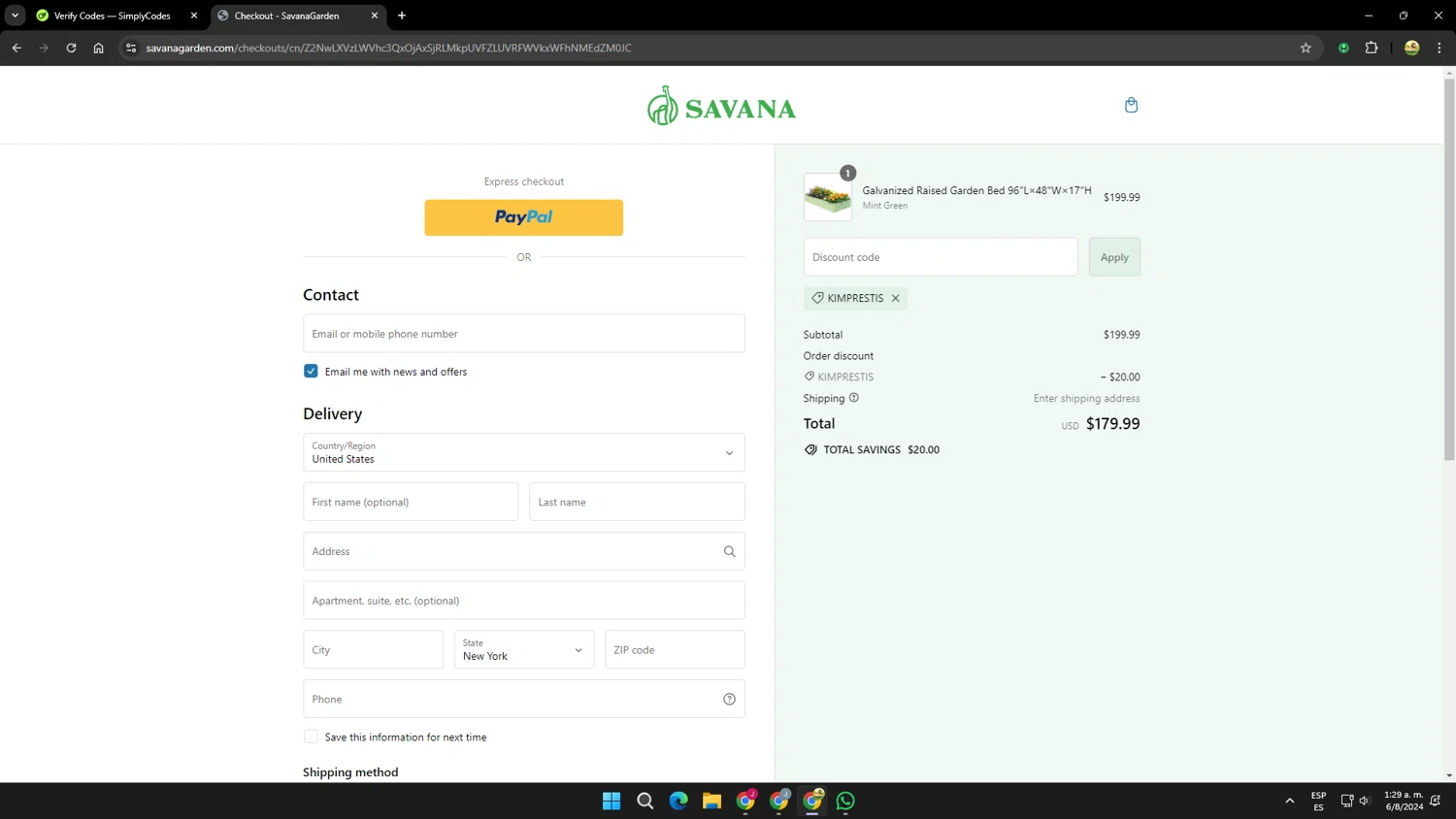The image size is (1456, 819).
Task: Open the tab search dropdown arrow
Action: pos(15,16)
